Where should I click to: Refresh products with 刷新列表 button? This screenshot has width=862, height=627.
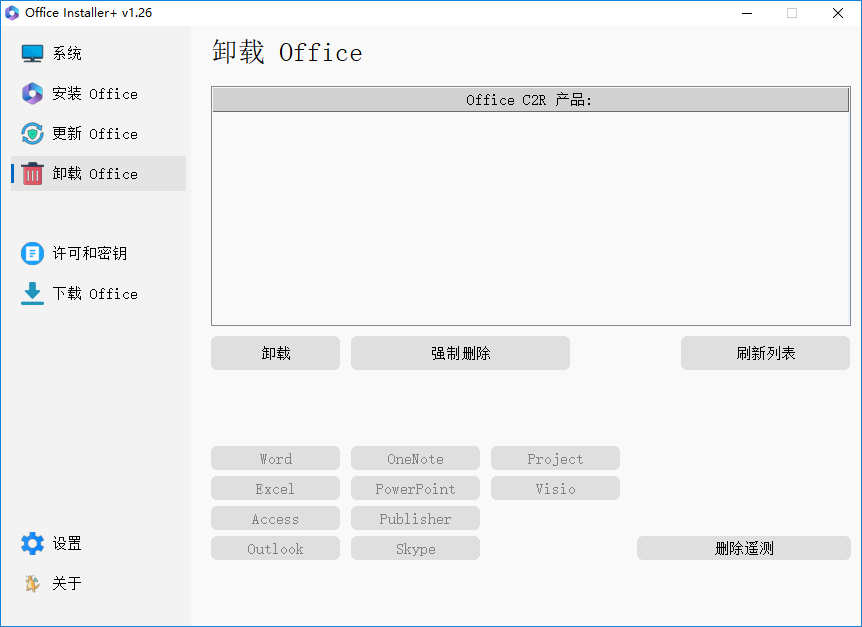[765, 352]
